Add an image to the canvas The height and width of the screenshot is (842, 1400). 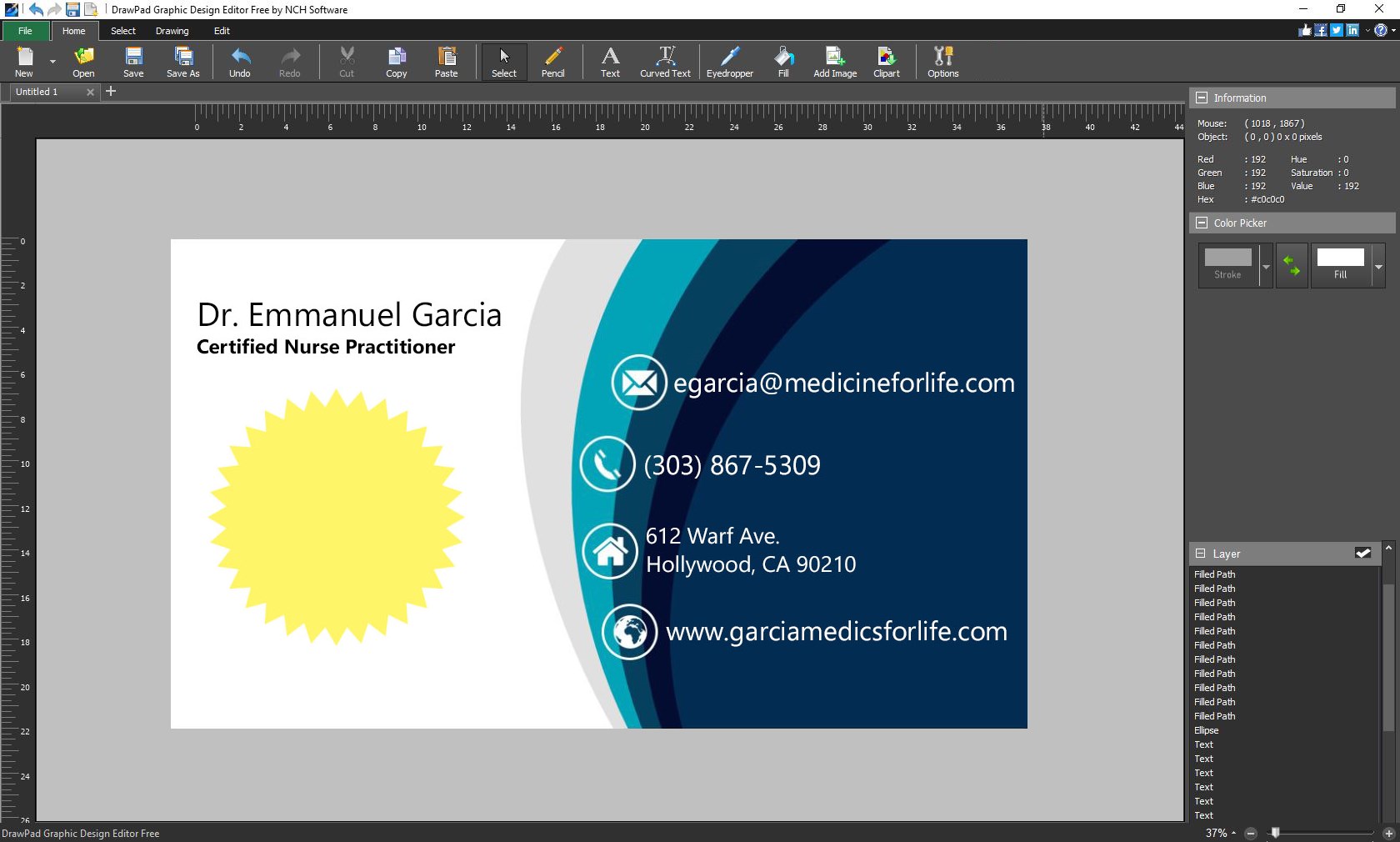click(834, 62)
